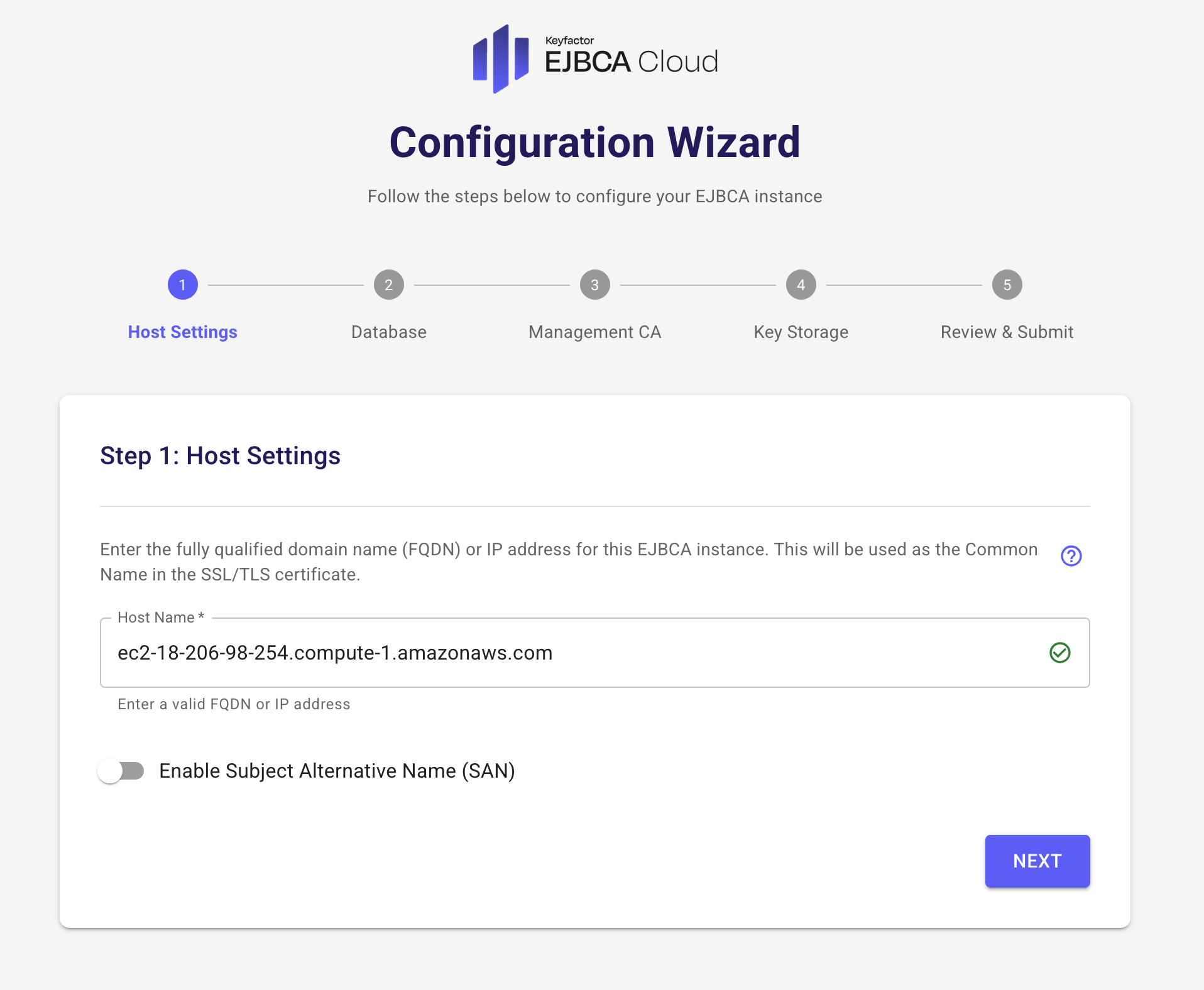
Task: Click the step 5 circle icon
Action: click(x=1007, y=285)
